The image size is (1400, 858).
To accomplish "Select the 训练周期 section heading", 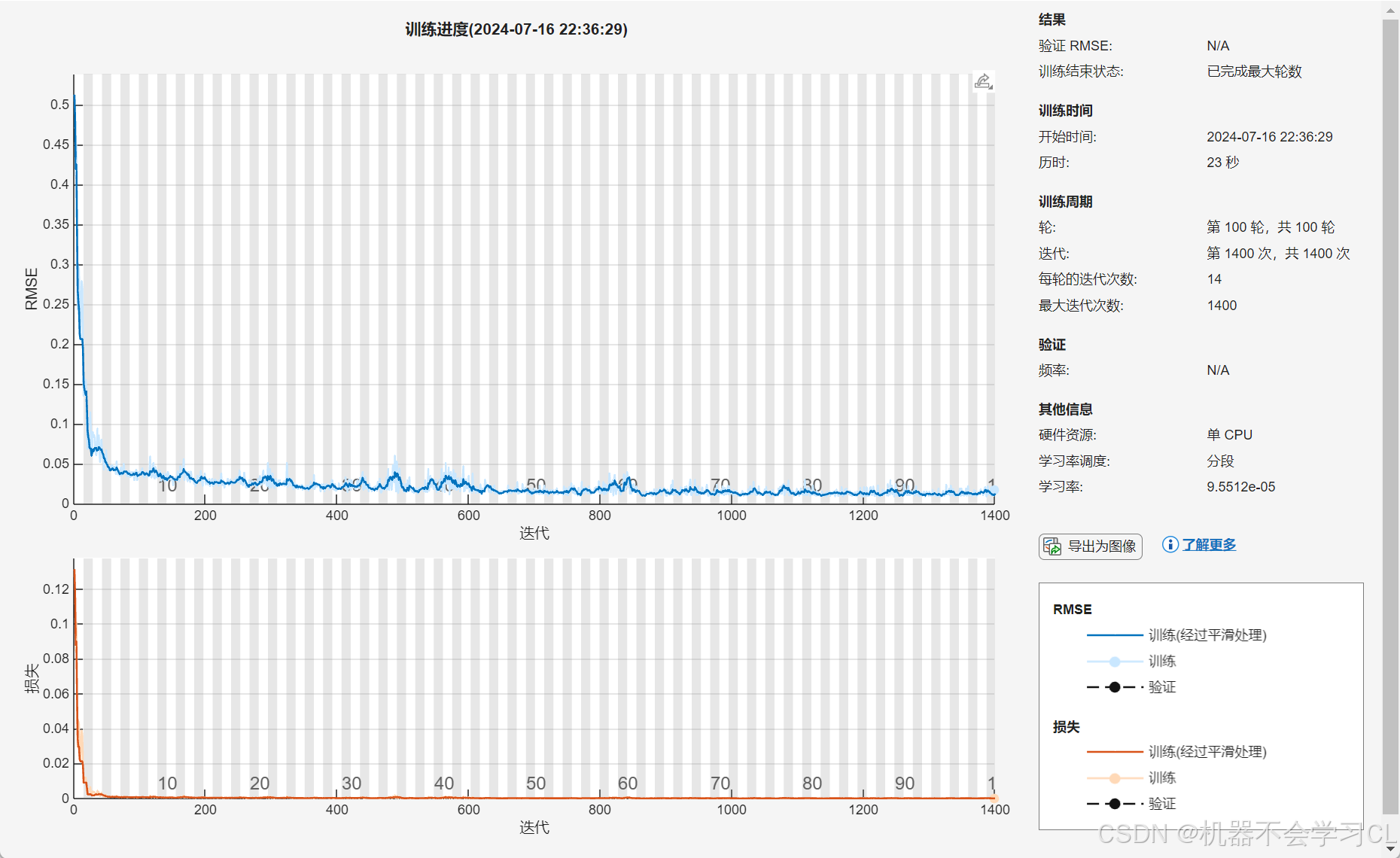I will coord(1065,202).
